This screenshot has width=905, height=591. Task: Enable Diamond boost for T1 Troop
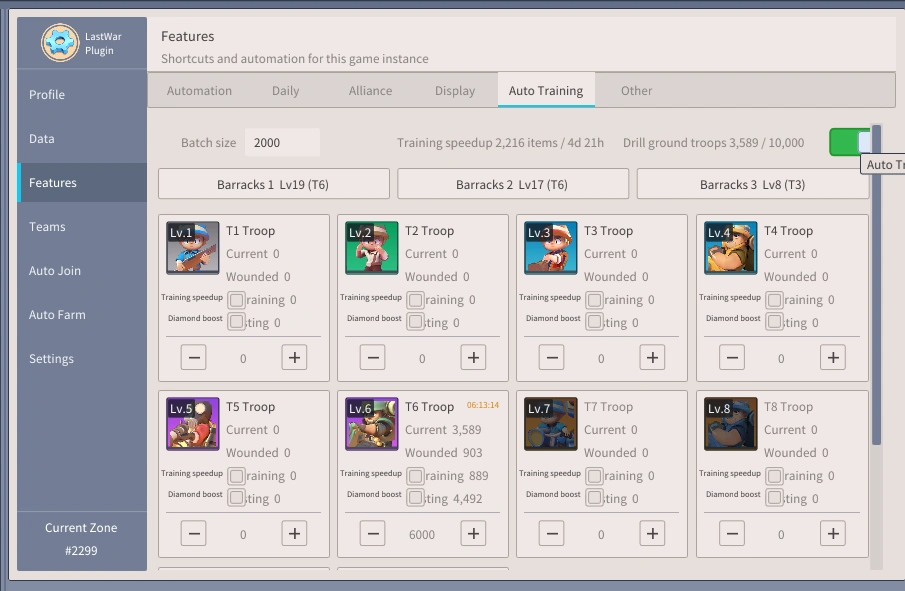(236, 321)
